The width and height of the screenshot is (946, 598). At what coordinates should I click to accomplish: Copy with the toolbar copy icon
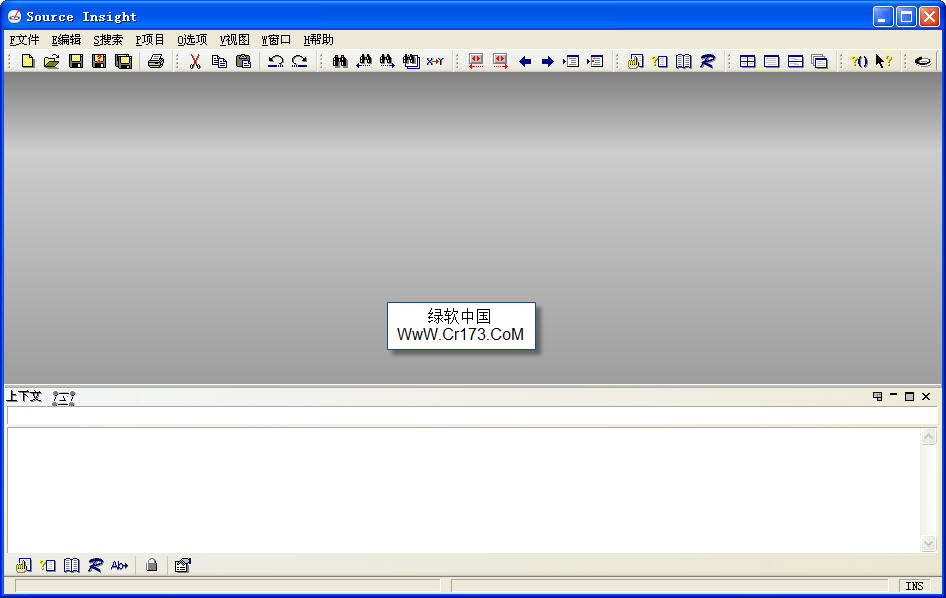click(x=219, y=61)
